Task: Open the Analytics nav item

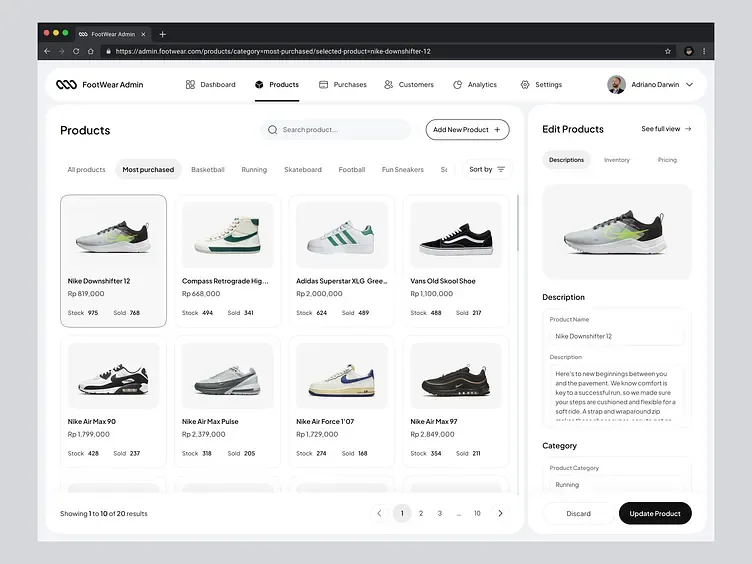Action: pyautogui.click(x=475, y=84)
